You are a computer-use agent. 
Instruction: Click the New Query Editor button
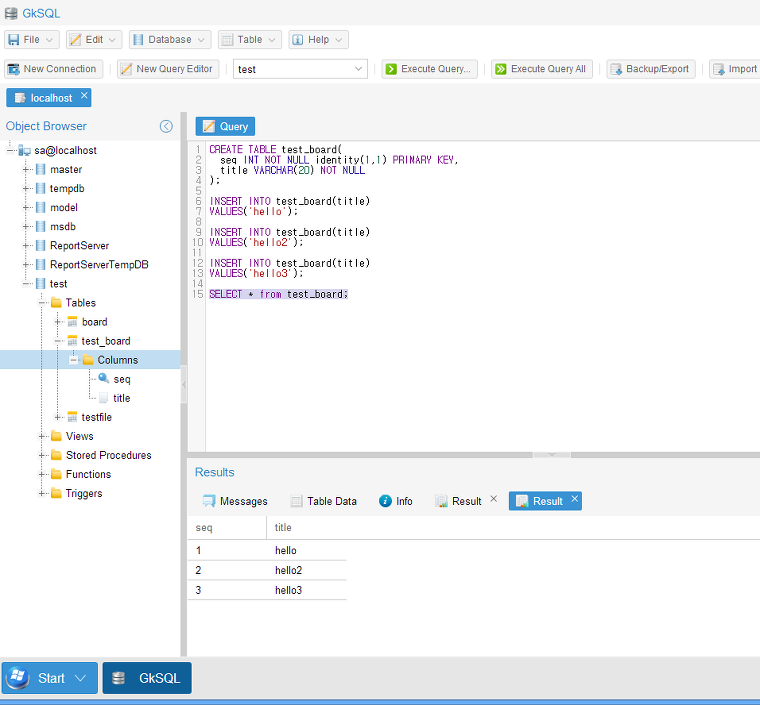click(x=168, y=69)
